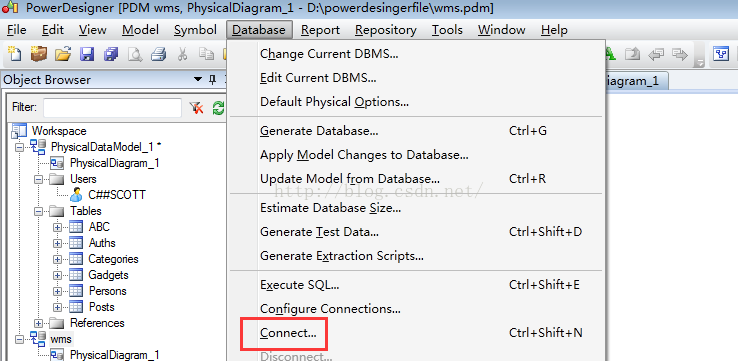
Task: Select PhysicalDiagram_1 under PhysicalDataModel_1
Action: tap(114, 163)
